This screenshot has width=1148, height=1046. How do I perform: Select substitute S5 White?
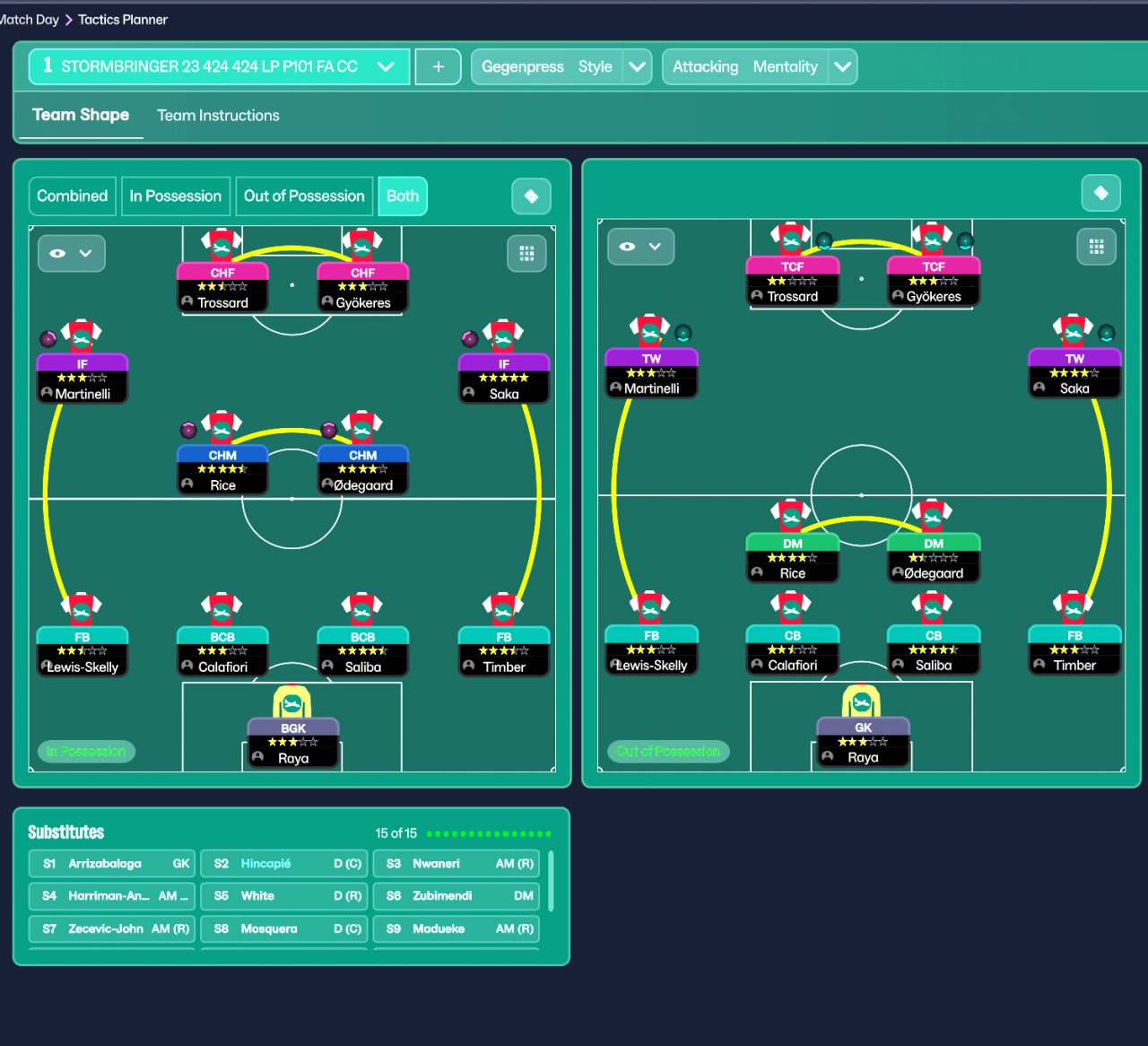[284, 896]
